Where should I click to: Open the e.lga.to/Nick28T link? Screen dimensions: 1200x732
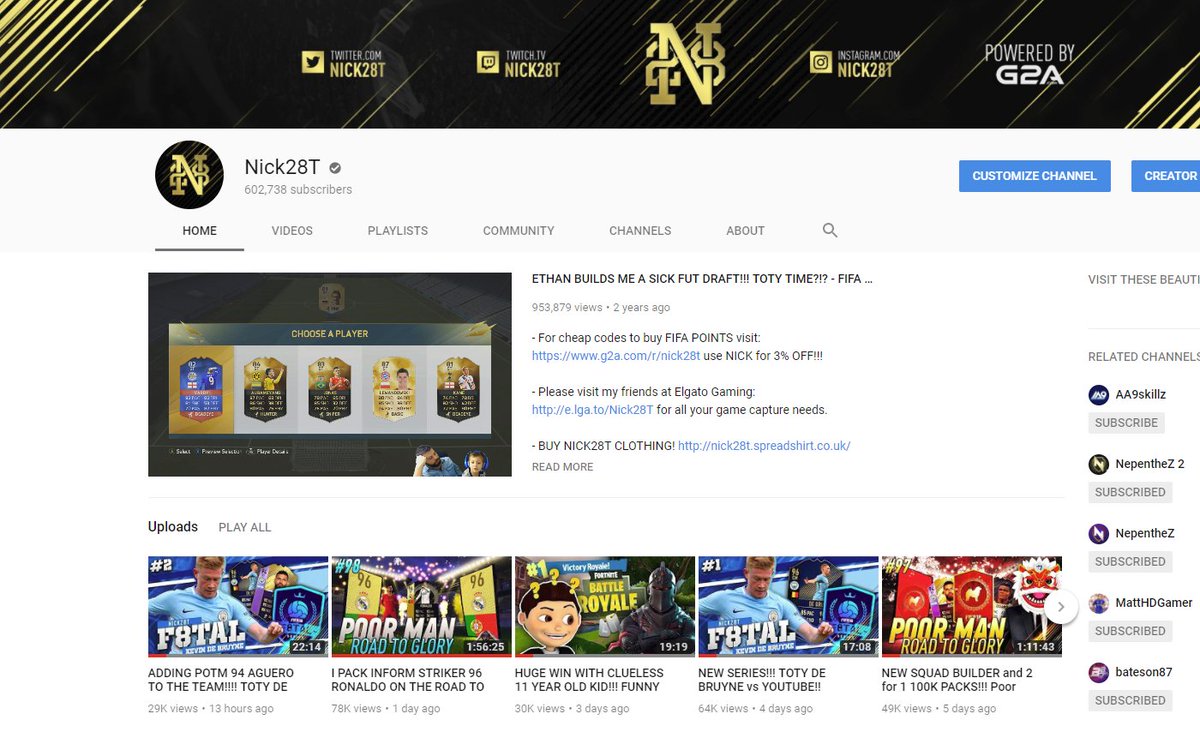(592, 410)
